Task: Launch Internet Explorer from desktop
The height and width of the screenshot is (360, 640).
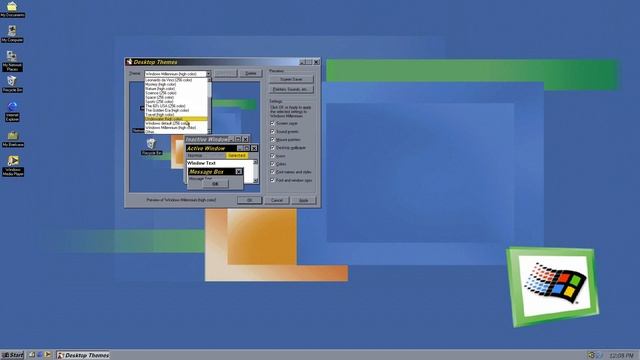Action: [x=12, y=111]
